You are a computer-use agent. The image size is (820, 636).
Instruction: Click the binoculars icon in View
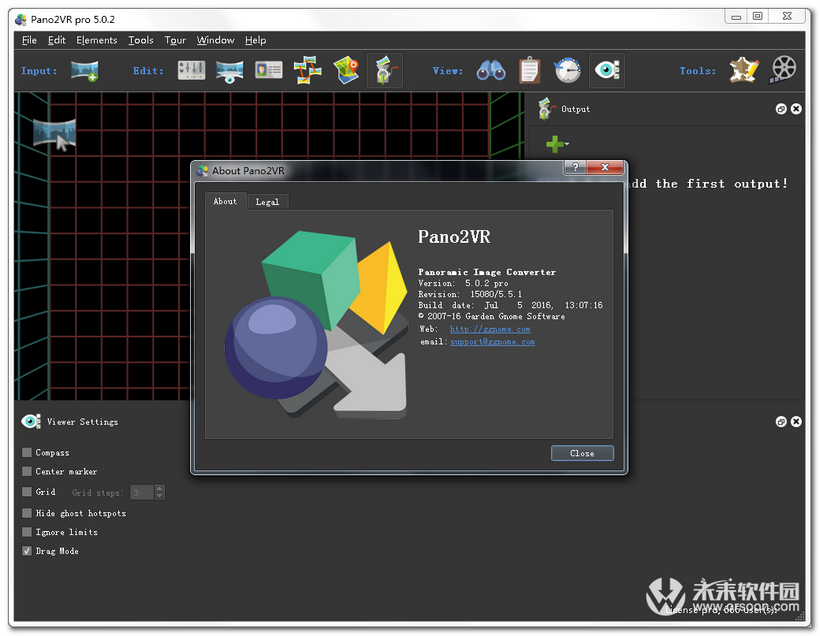pos(490,70)
